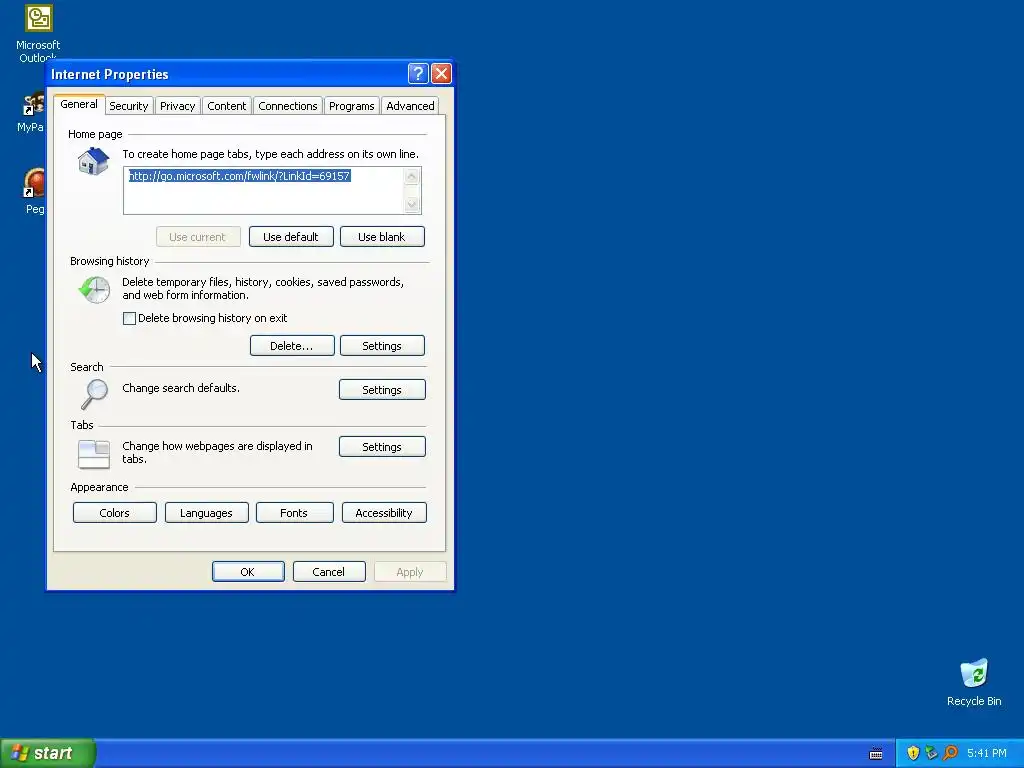Click the Browsing history clock icon
Image resolution: width=1024 pixels, height=768 pixels.
coord(95,289)
